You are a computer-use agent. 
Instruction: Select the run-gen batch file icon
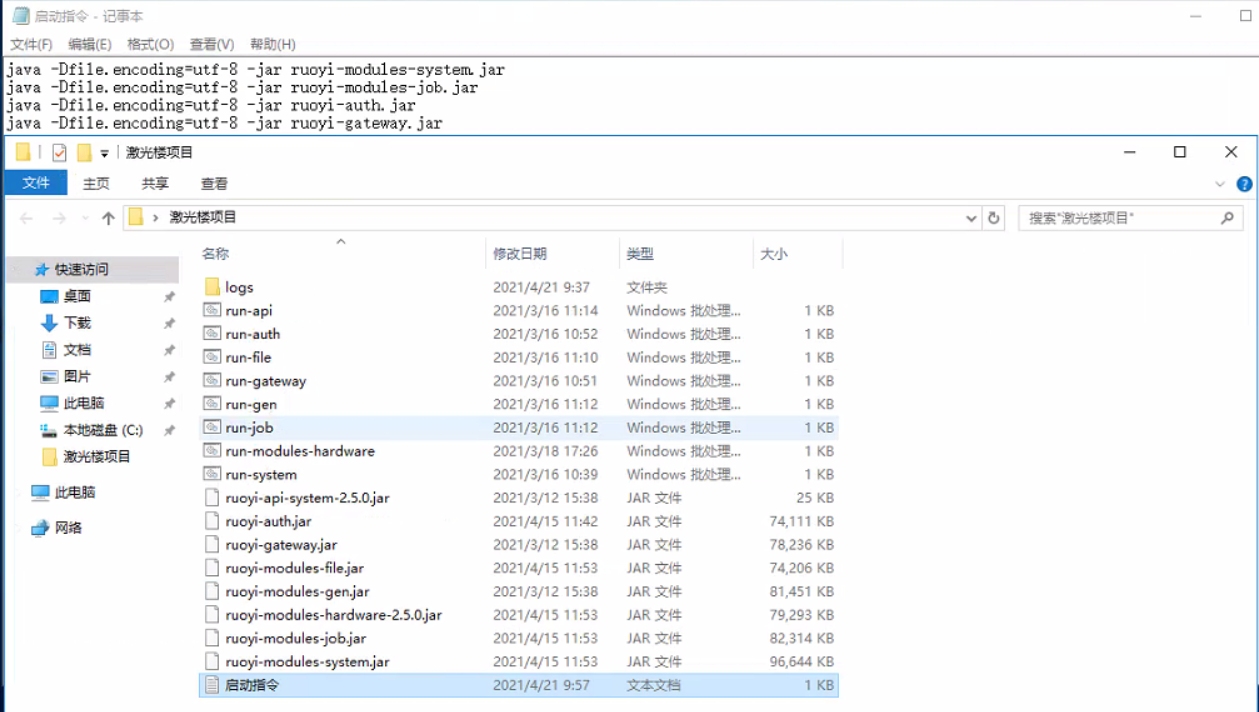pos(212,404)
